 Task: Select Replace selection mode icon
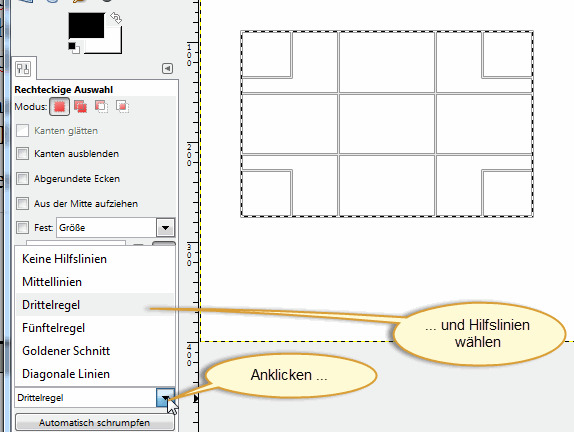[59, 107]
